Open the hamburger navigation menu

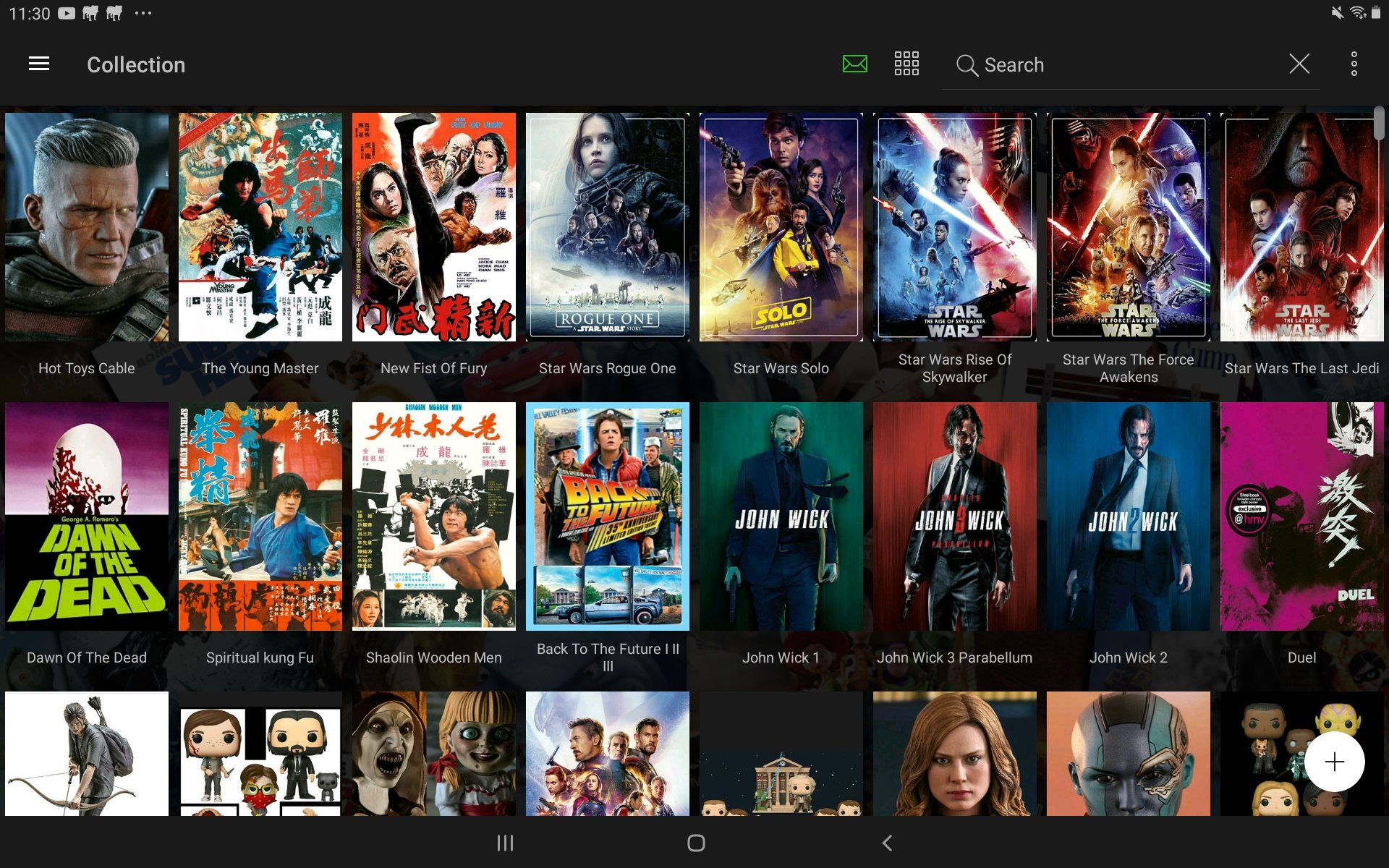click(39, 64)
